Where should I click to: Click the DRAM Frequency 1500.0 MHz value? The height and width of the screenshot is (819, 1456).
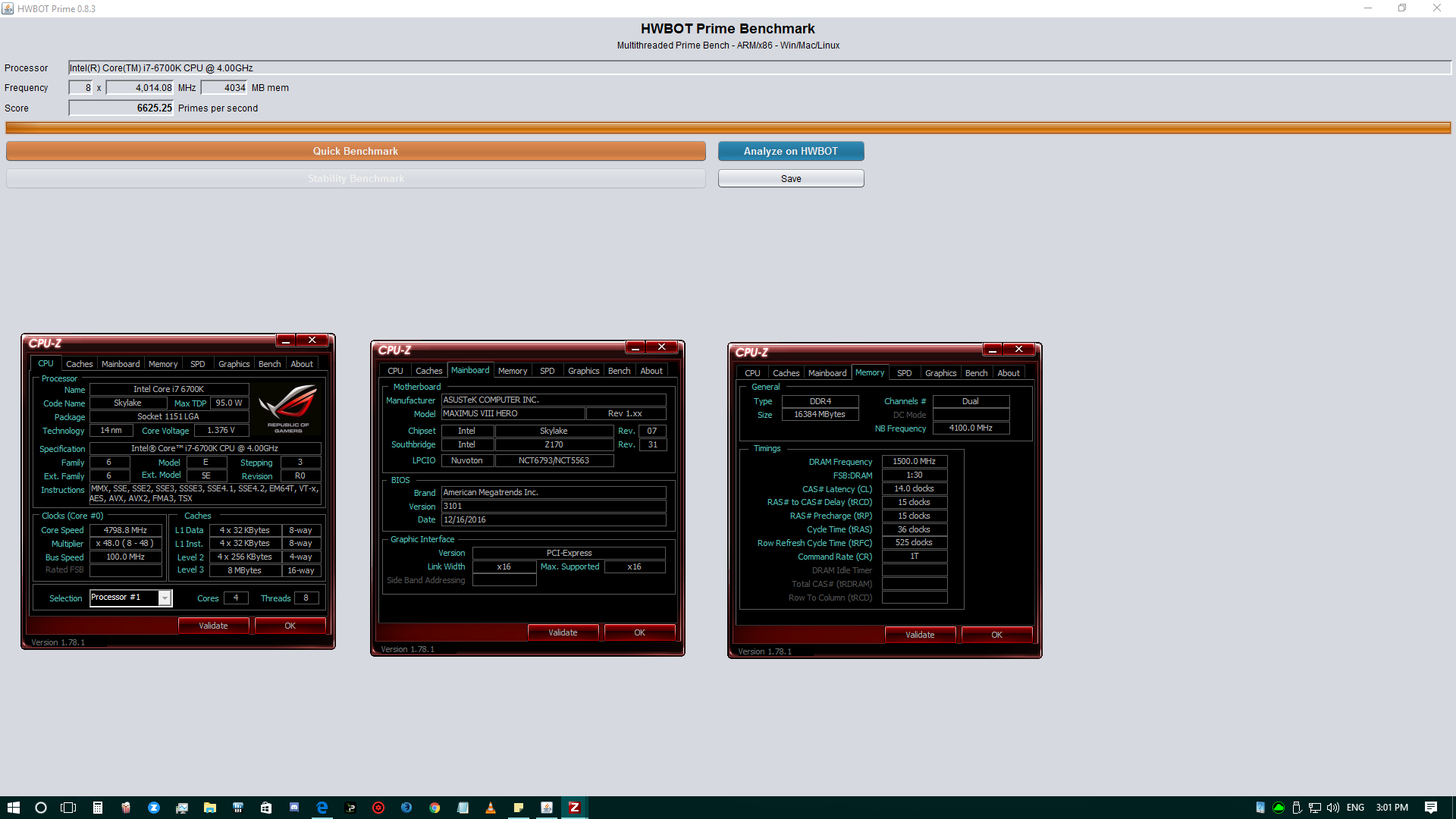click(x=915, y=461)
